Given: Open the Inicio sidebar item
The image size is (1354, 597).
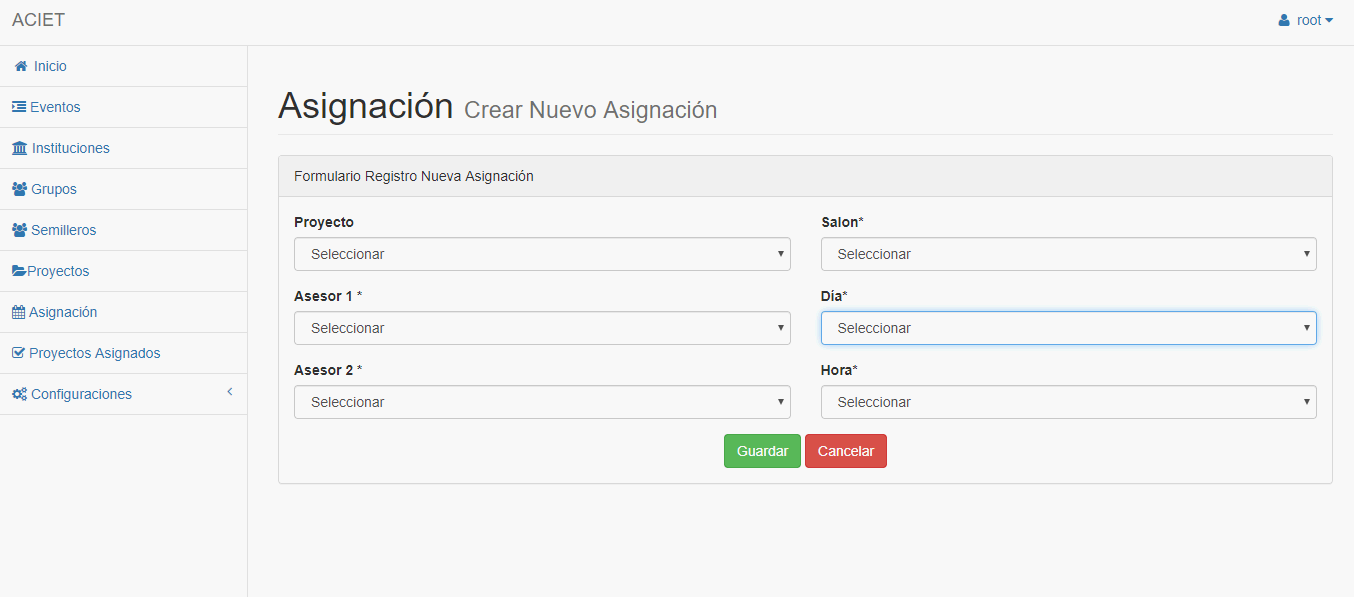Looking at the screenshot, I should (x=123, y=66).
